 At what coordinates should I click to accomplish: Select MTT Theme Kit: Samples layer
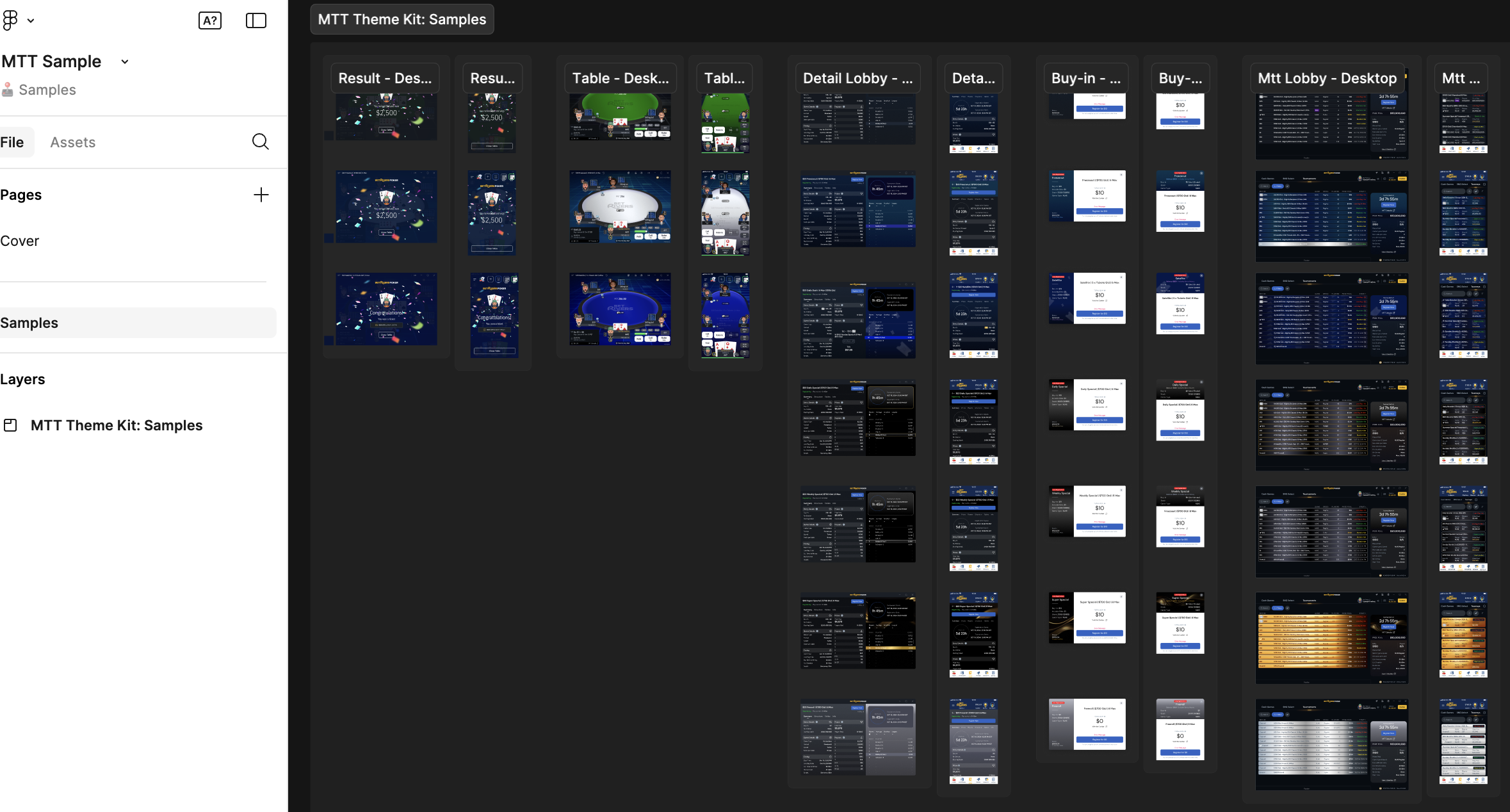coord(117,425)
